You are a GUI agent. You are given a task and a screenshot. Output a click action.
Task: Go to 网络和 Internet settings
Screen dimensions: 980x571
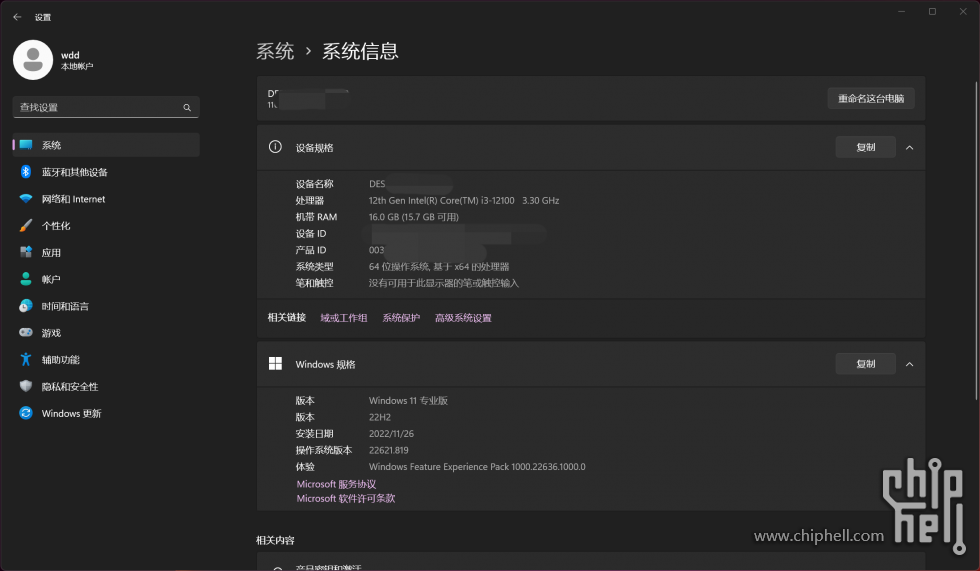point(106,199)
